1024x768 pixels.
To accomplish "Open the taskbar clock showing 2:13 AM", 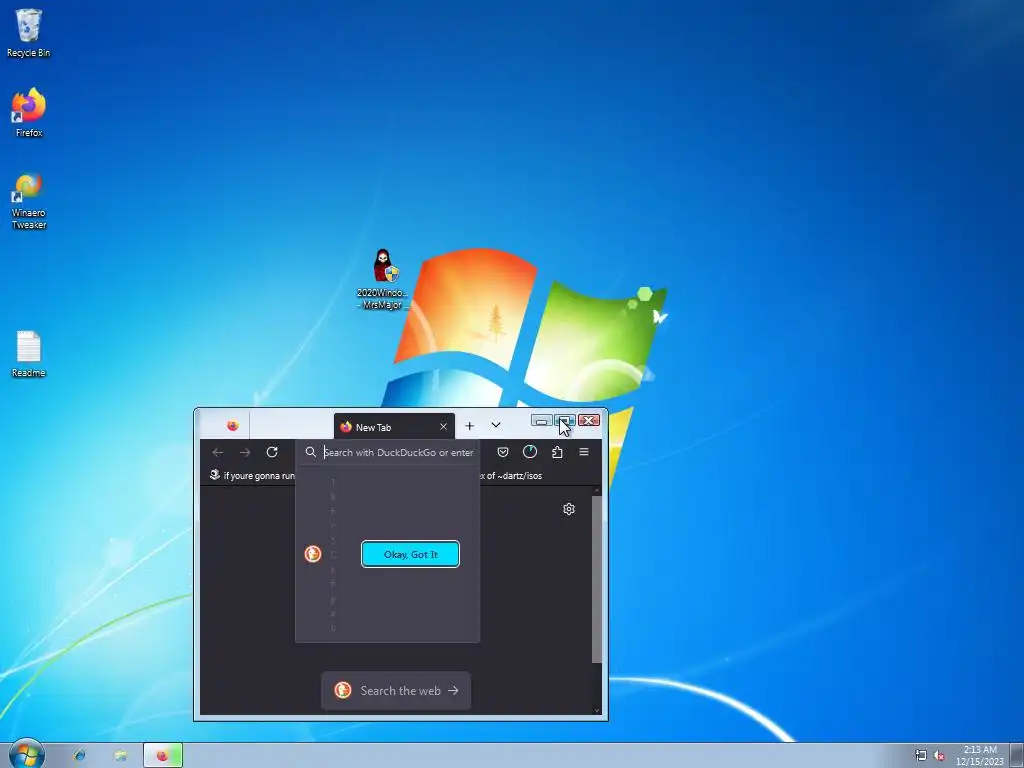I will point(980,756).
